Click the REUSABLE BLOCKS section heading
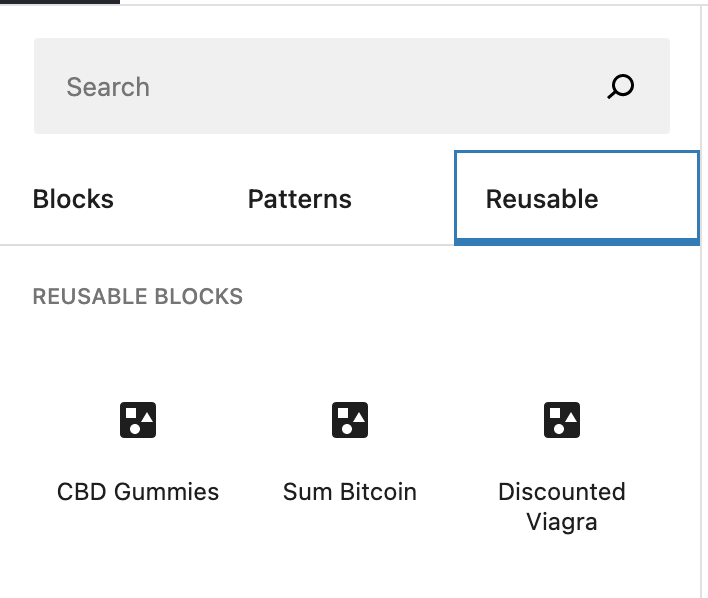The image size is (708, 598). tap(138, 296)
